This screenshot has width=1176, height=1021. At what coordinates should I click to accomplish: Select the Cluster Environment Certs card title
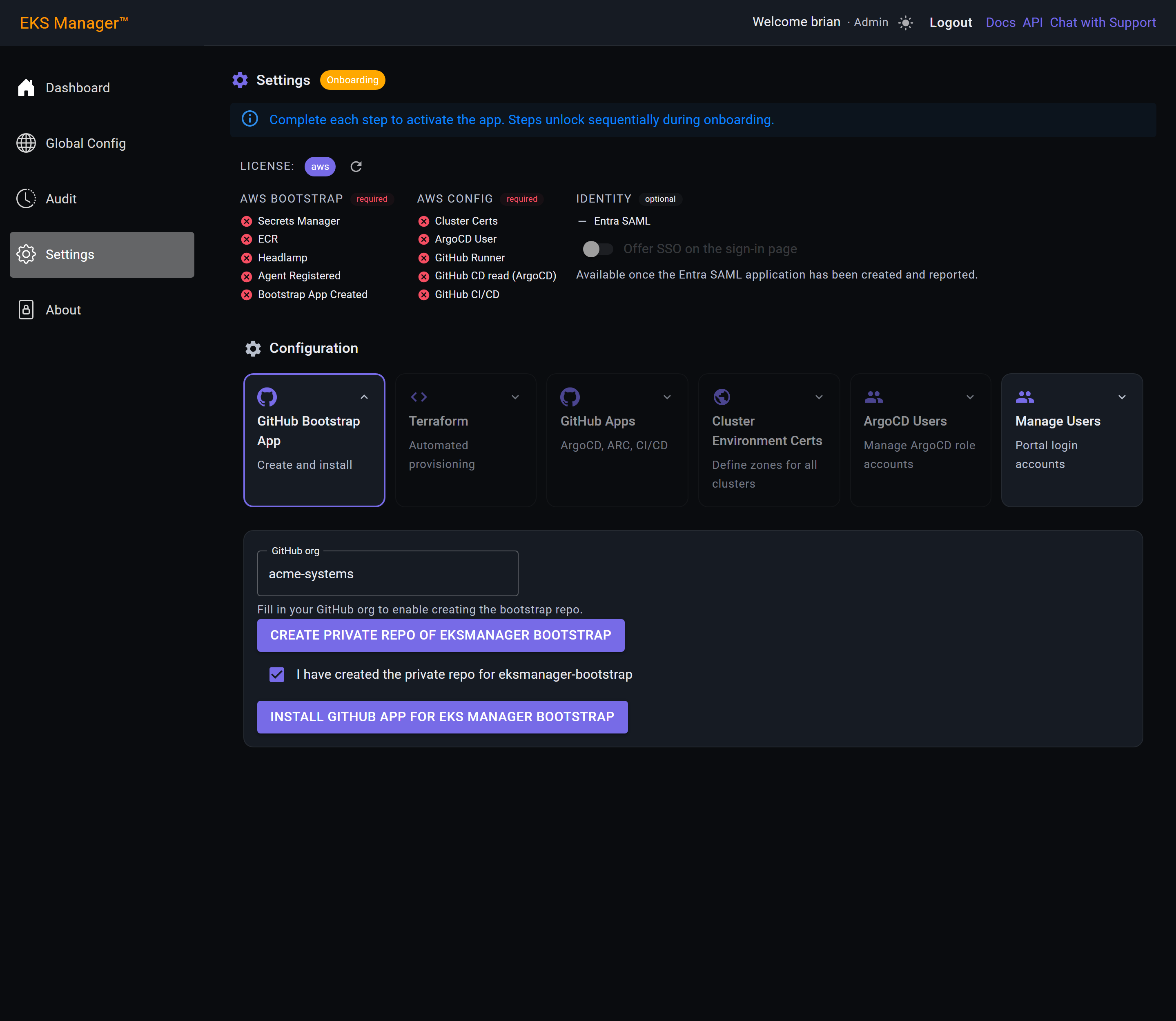click(x=767, y=431)
